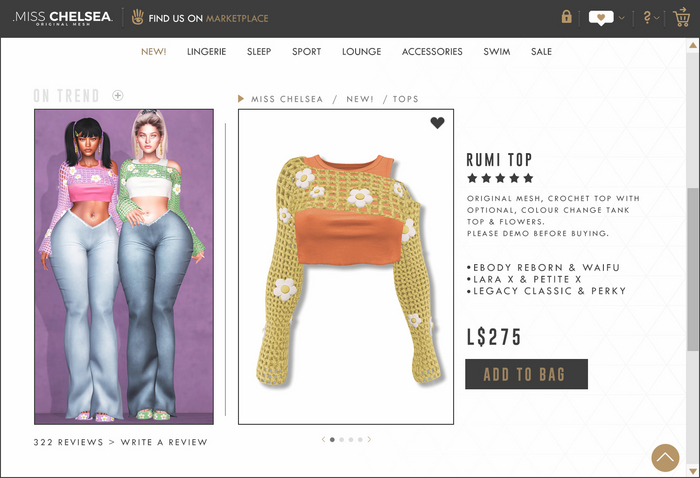Click the back-to-top gold circle arrow
700x478 pixels.
click(x=665, y=457)
